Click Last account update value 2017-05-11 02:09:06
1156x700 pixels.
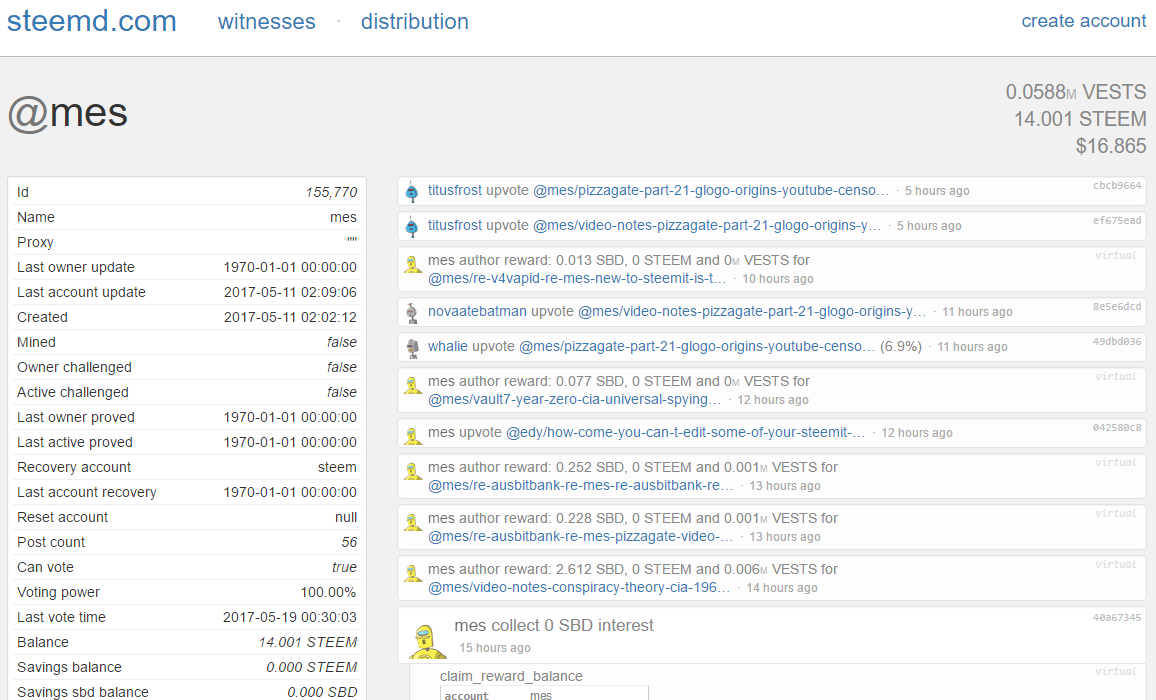click(x=290, y=292)
